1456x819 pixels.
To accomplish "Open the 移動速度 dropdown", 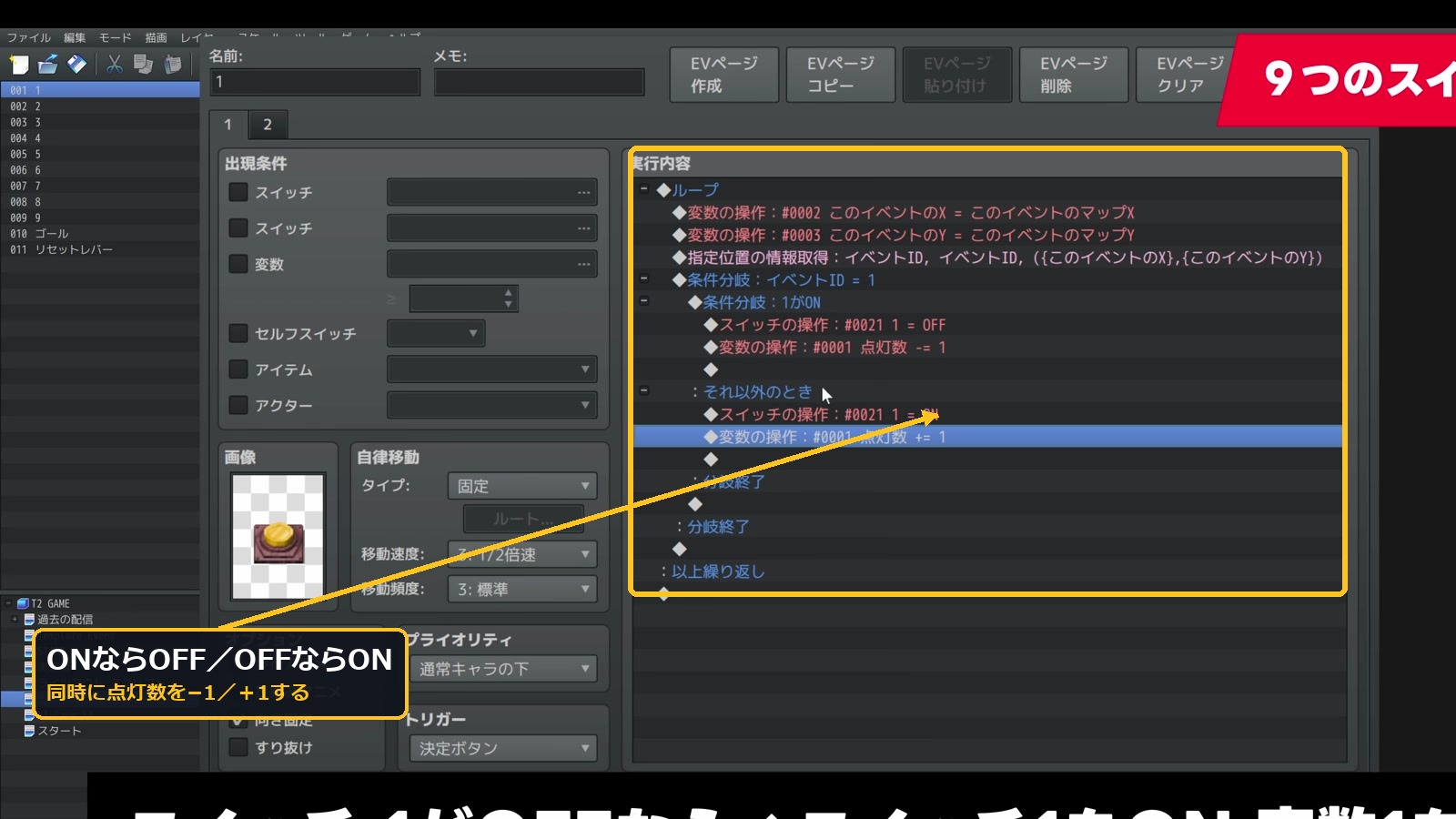I will 522,554.
